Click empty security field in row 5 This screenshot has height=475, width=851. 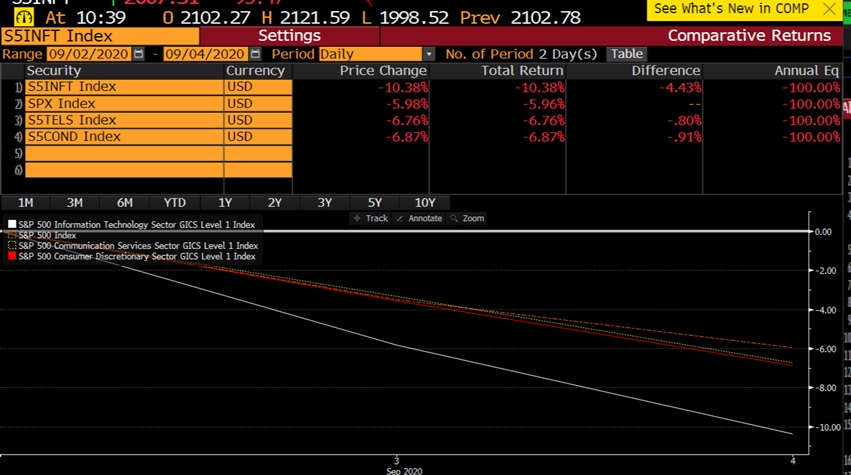tap(124, 154)
